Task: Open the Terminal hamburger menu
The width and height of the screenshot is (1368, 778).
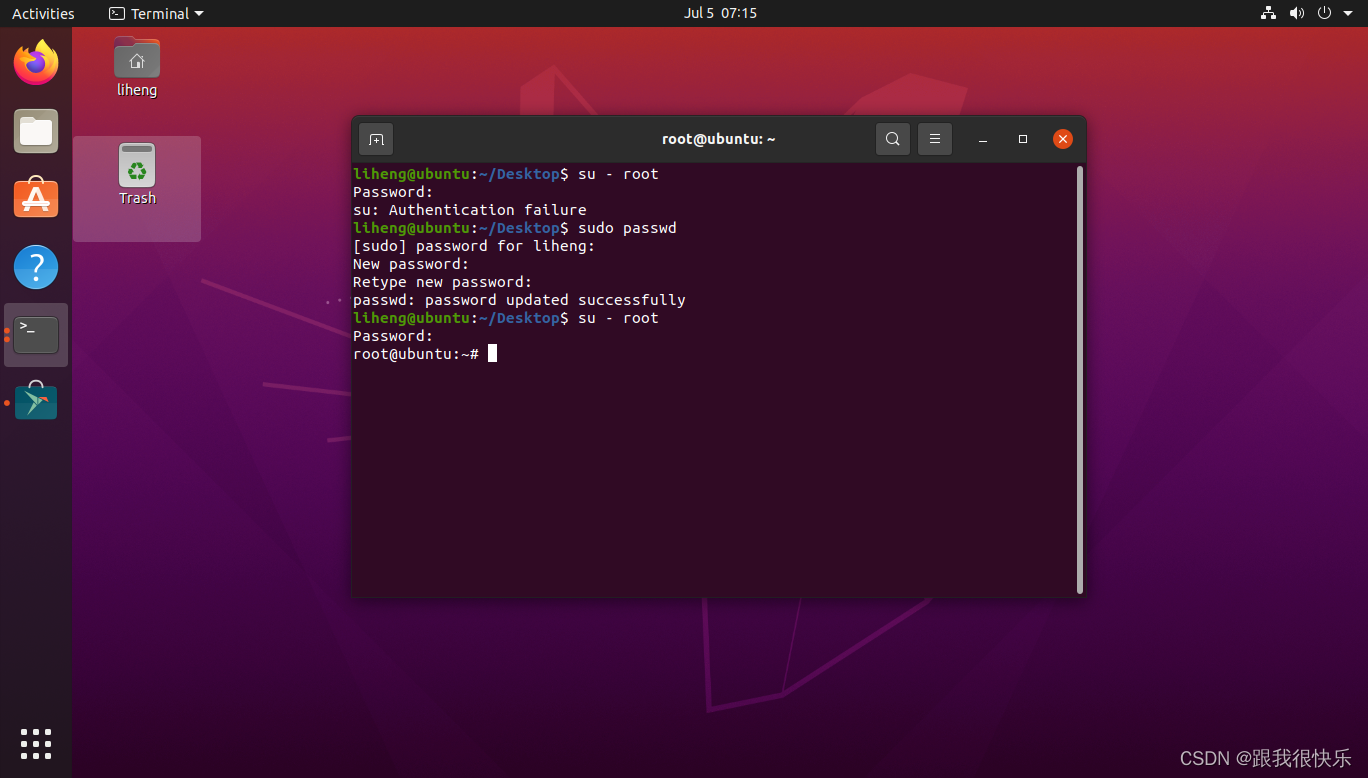Action: [935, 139]
